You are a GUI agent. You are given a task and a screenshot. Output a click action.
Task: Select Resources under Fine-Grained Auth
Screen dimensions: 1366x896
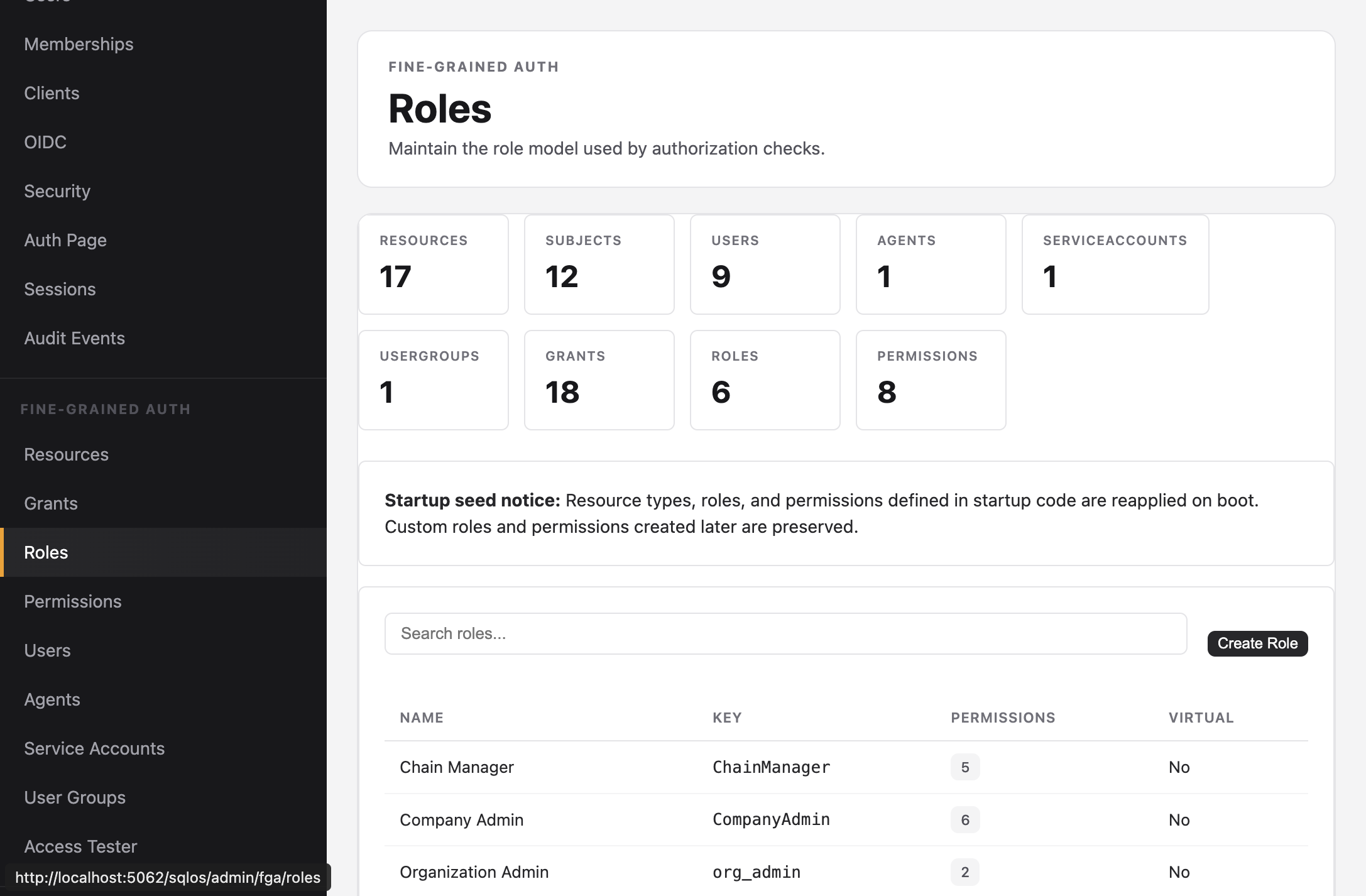click(x=66, y=454)
